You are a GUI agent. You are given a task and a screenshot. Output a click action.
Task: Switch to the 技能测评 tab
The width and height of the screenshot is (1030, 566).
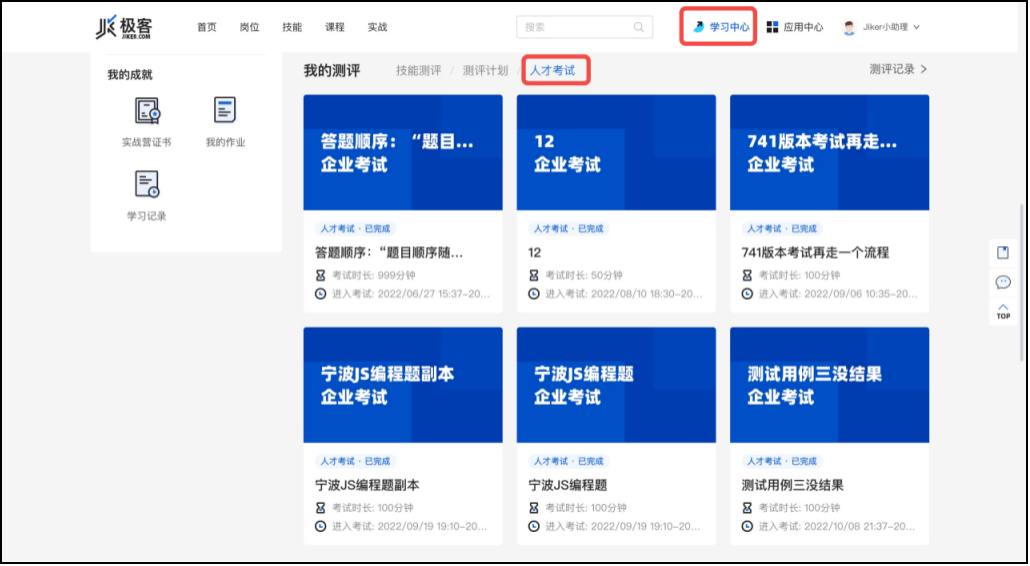(418, 71)
